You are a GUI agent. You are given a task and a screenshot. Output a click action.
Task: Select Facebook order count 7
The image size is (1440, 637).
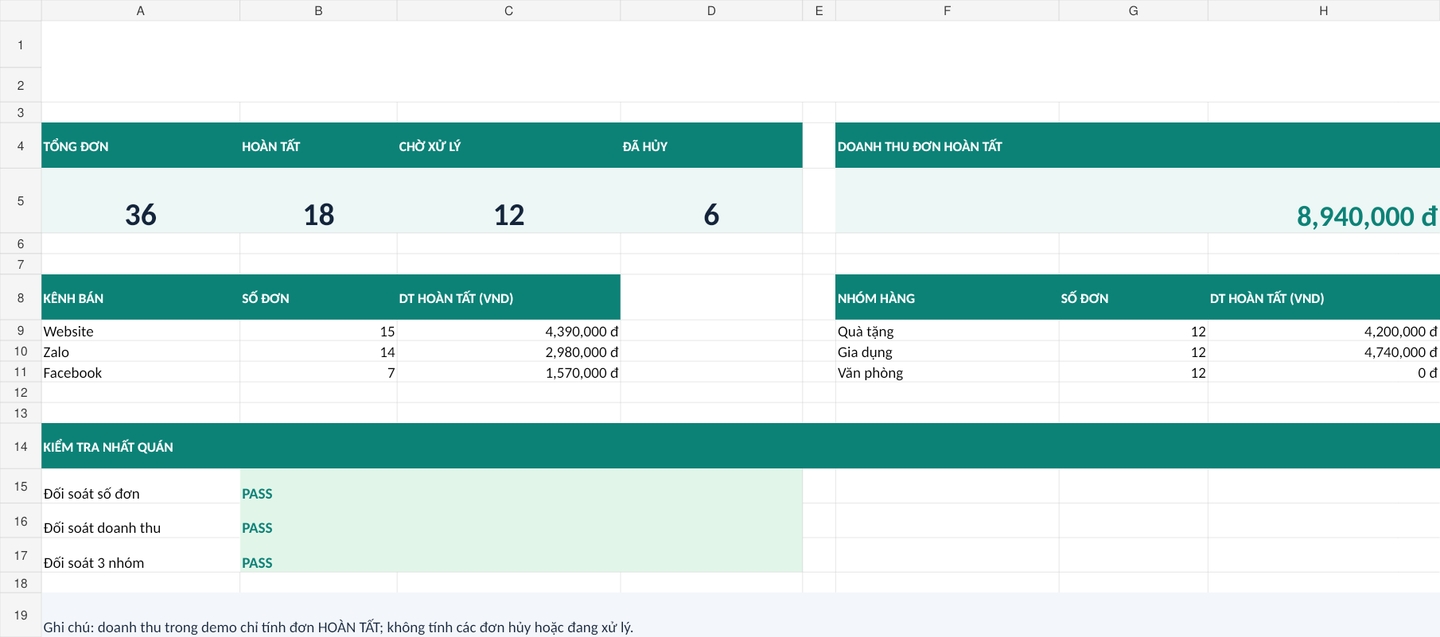click(x=318, y=372)
